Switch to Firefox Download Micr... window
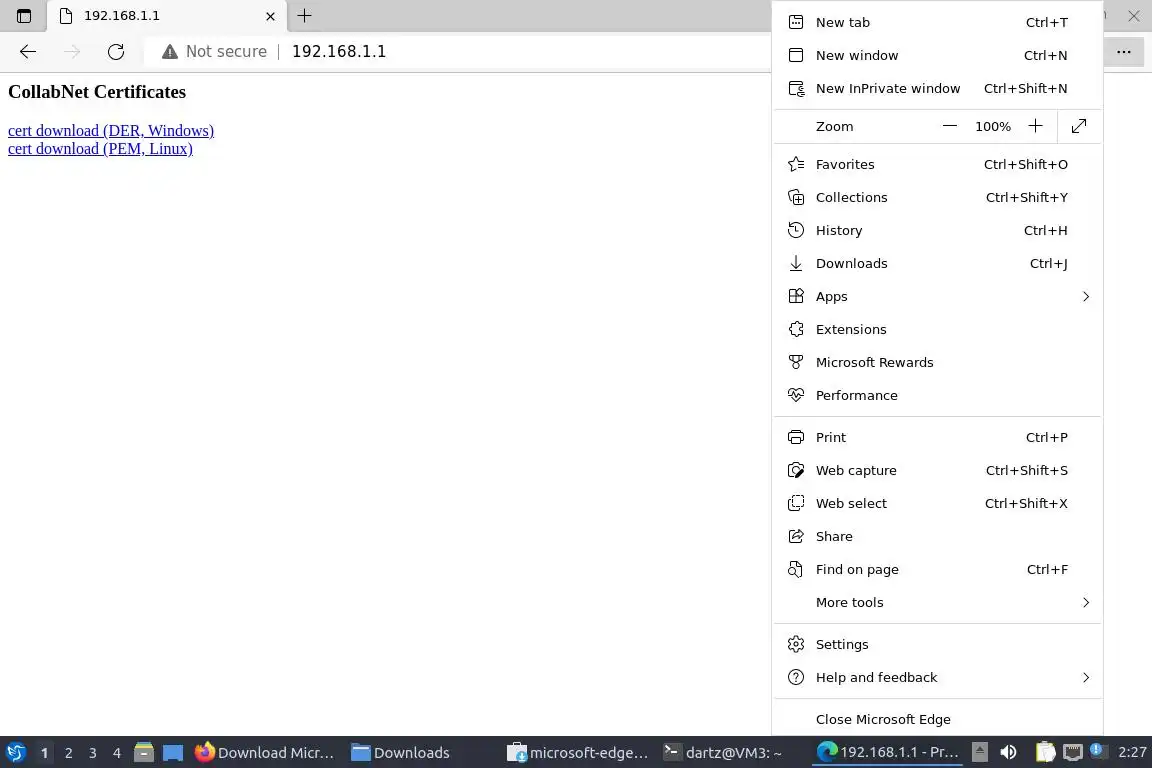Viewport: 1152px width, 768px height. [264, 753]
